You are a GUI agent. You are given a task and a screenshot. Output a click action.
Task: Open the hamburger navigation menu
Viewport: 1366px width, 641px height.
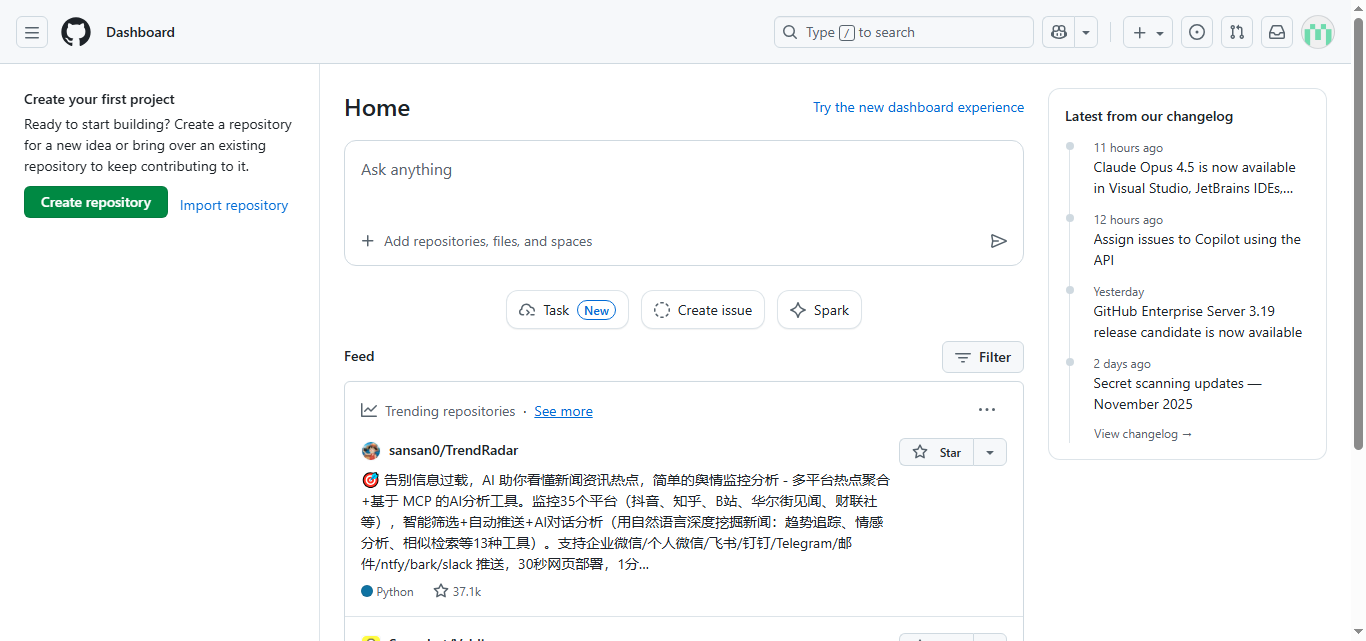click(x=32, y=32)
